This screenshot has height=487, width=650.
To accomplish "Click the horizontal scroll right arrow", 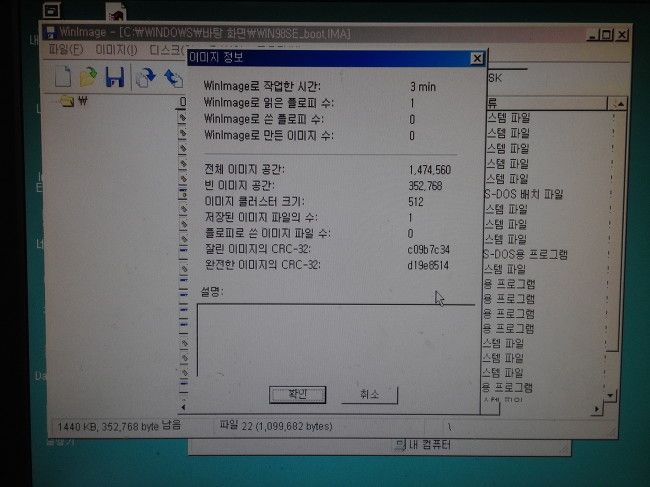I will [597, 409].
